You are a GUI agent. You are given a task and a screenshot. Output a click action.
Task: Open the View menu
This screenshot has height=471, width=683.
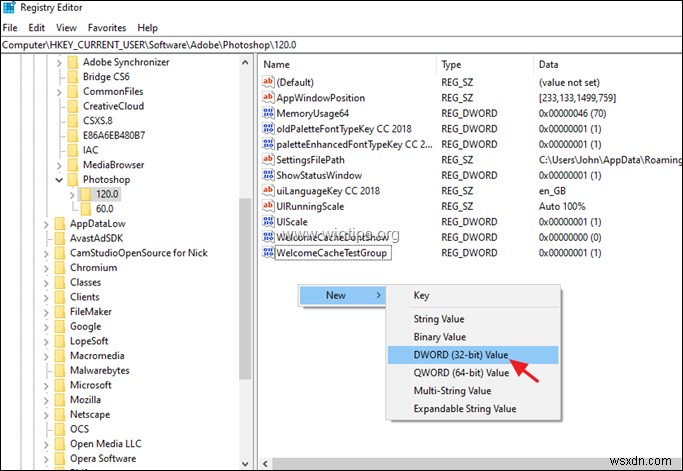point(66,28)
